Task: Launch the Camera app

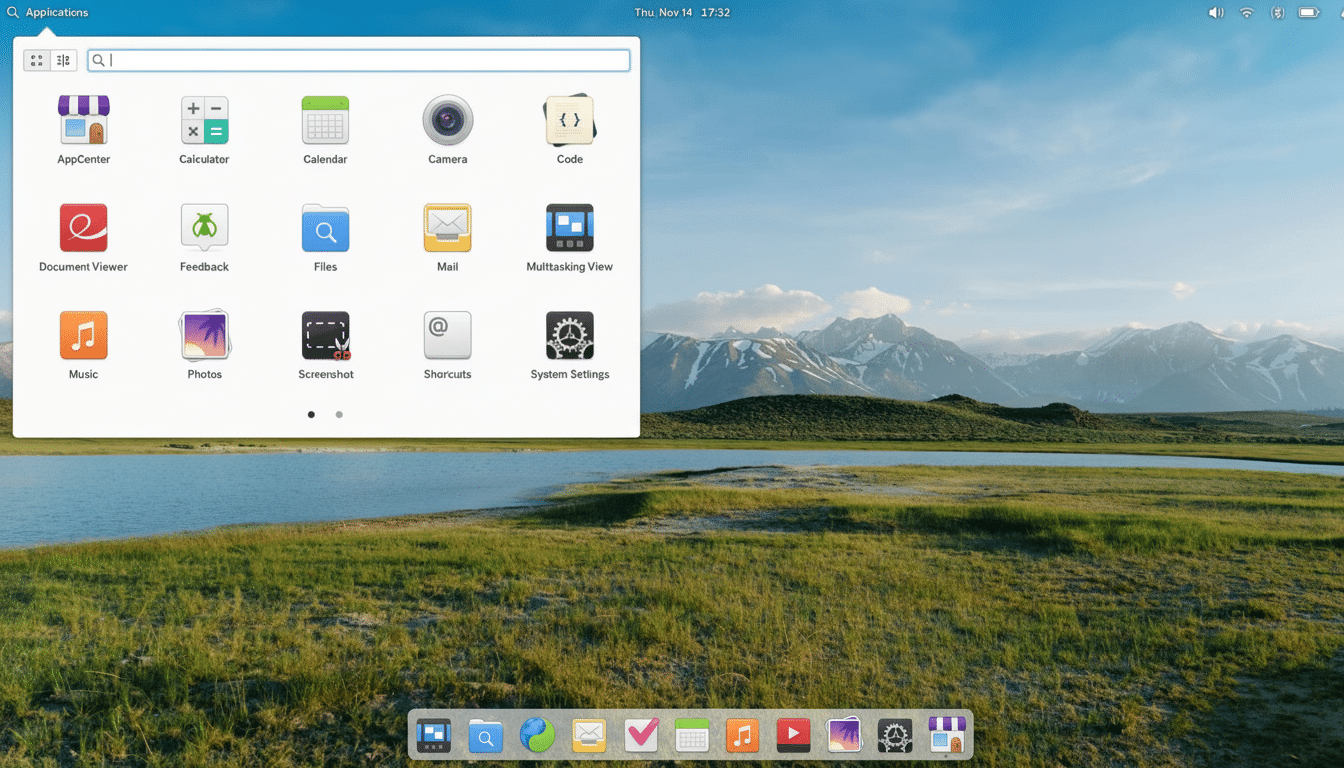Action: [x=447, y=120]
